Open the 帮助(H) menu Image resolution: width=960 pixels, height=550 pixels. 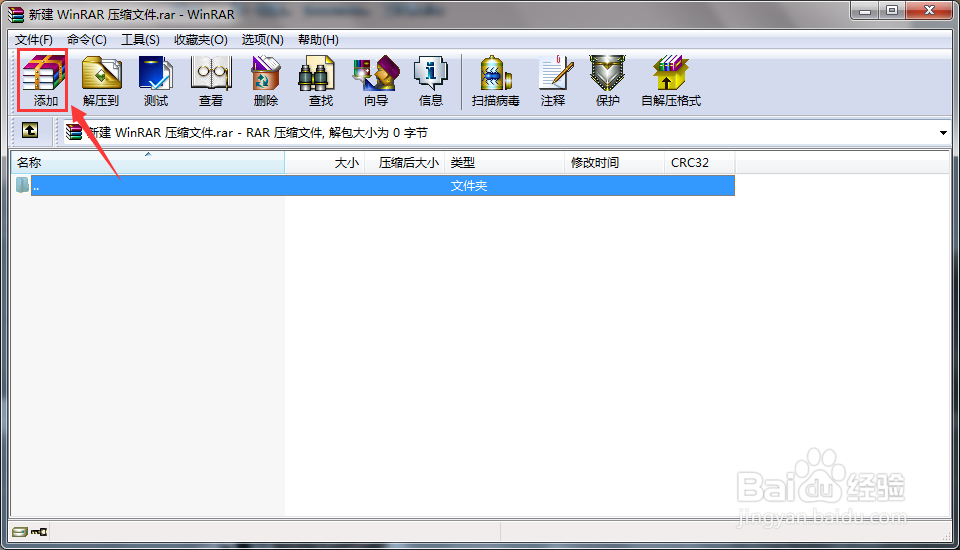(x=318, y=40)
